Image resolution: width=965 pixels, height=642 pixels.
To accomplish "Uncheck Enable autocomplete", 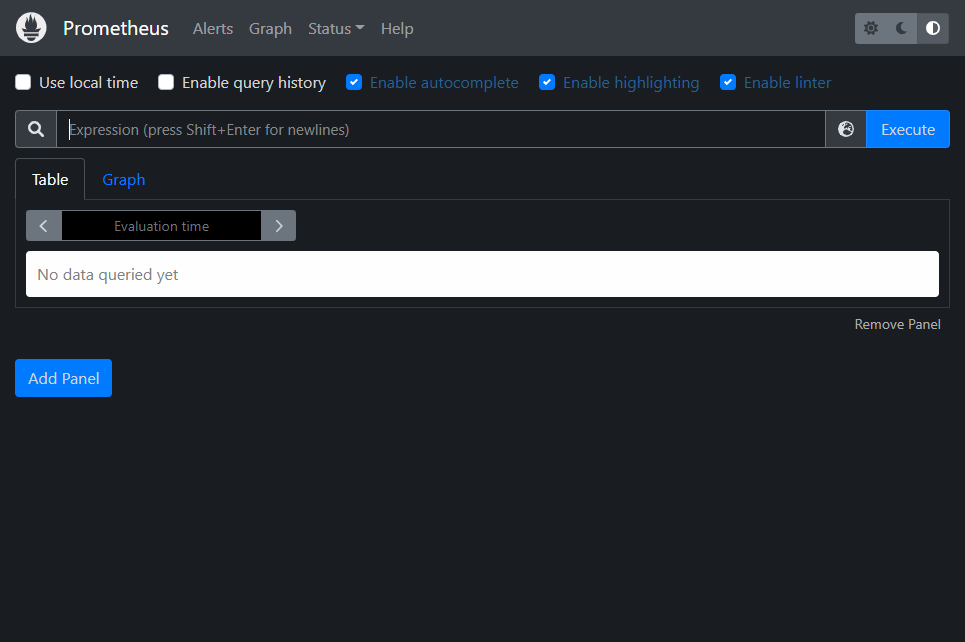I will pos(354,82).
